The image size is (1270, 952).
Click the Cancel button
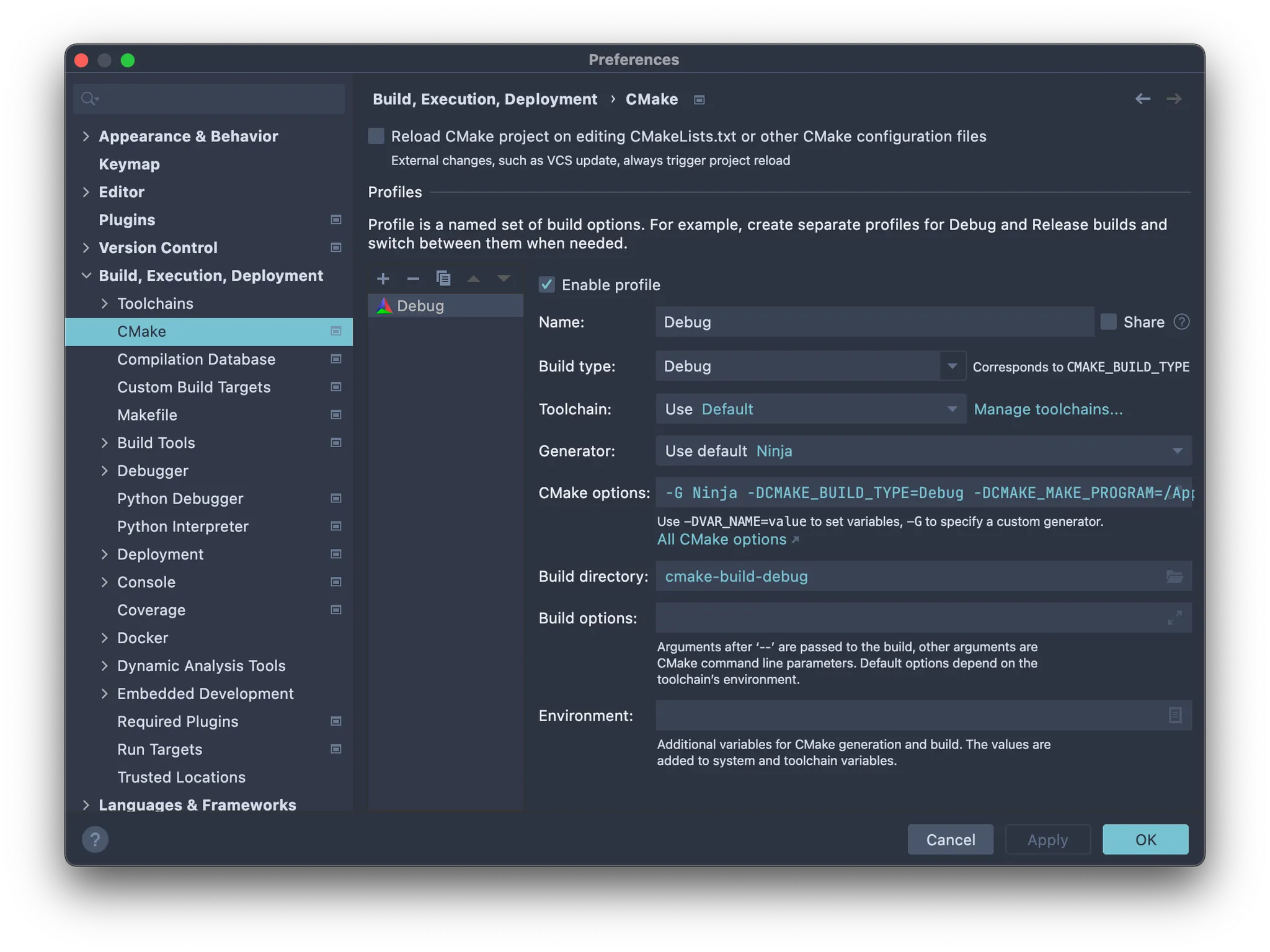click(x=950, y=840)
